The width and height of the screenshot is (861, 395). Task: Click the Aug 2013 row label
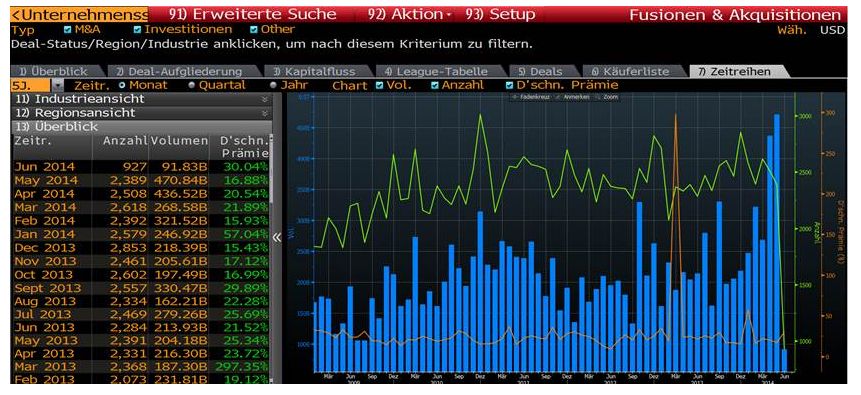point(45,301)
